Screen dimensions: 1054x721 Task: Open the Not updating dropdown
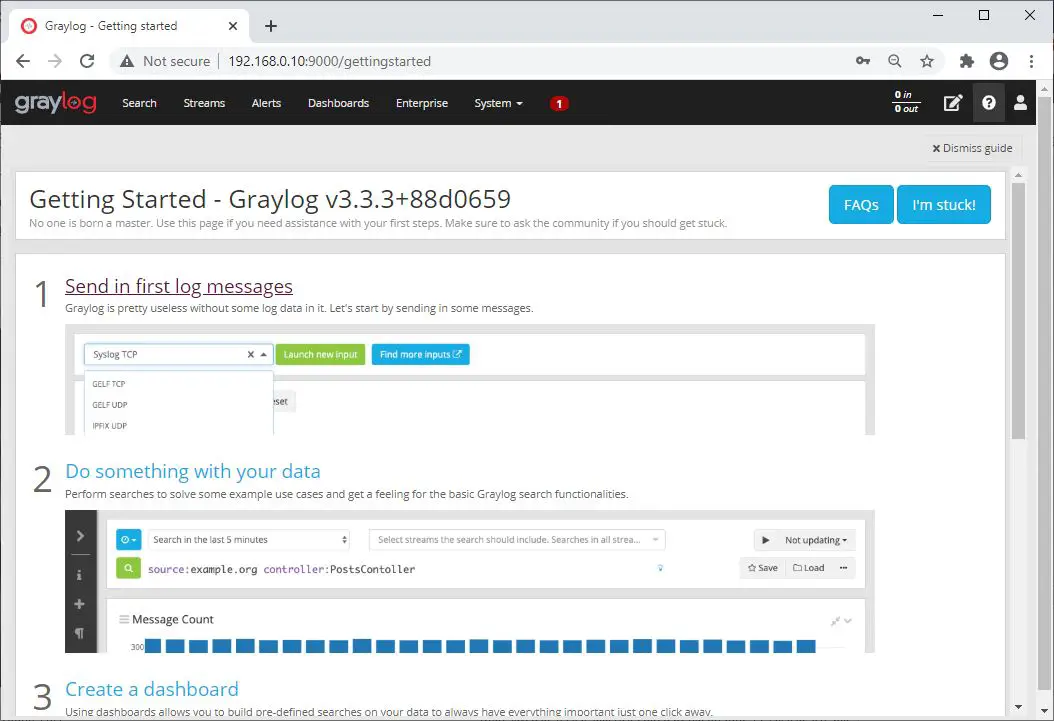pyautogui.click(x=815, y=540)
